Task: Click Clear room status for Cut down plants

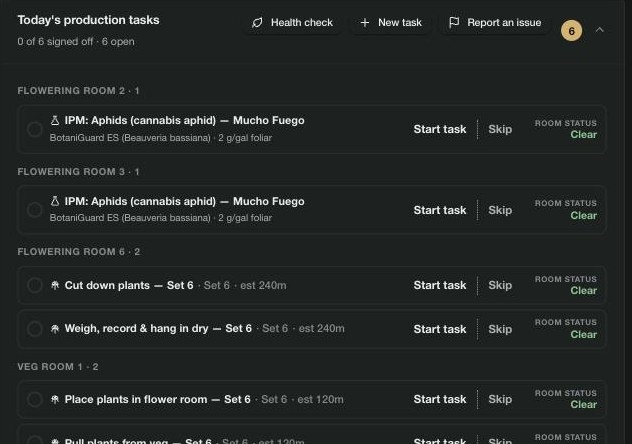Action: point(584,290)
